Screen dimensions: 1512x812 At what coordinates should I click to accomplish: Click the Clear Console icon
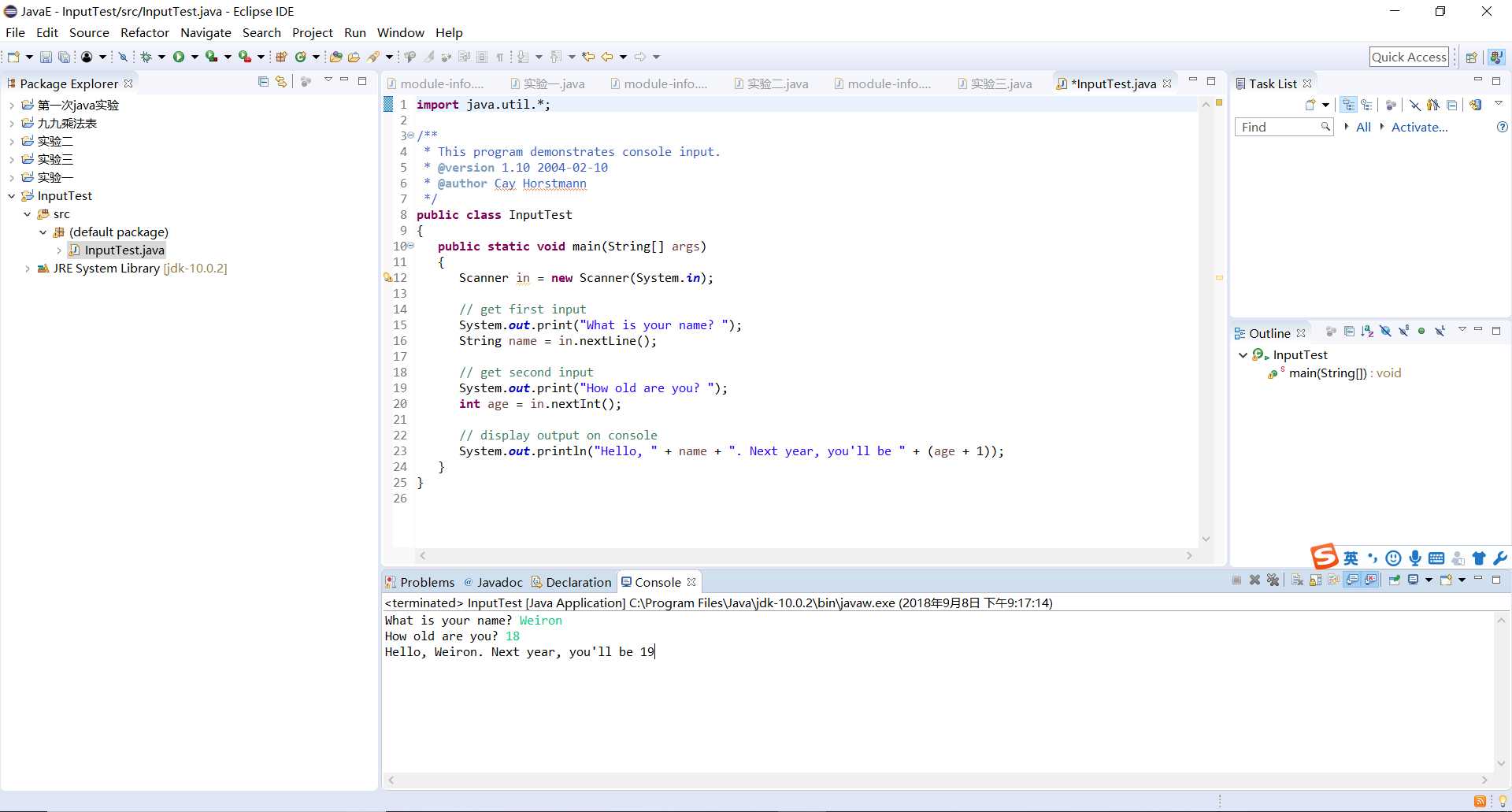click(x=1297, y=580)
